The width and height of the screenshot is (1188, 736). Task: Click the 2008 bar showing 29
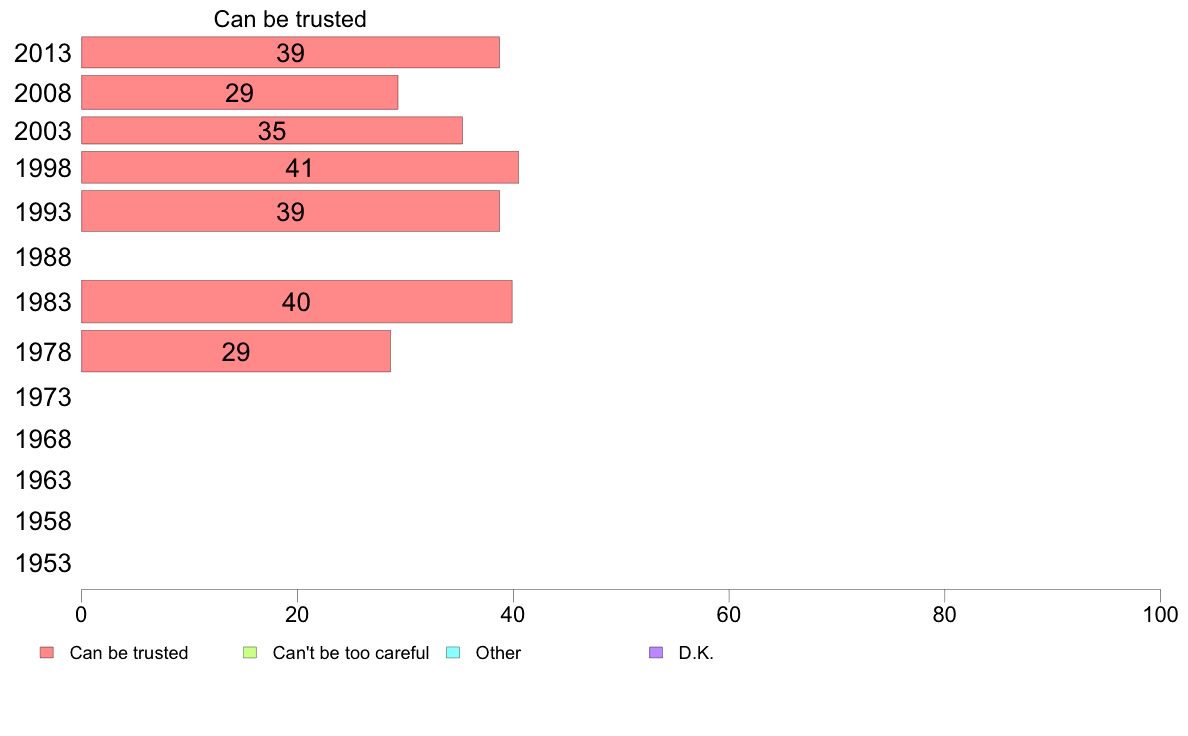coord(239,93)
